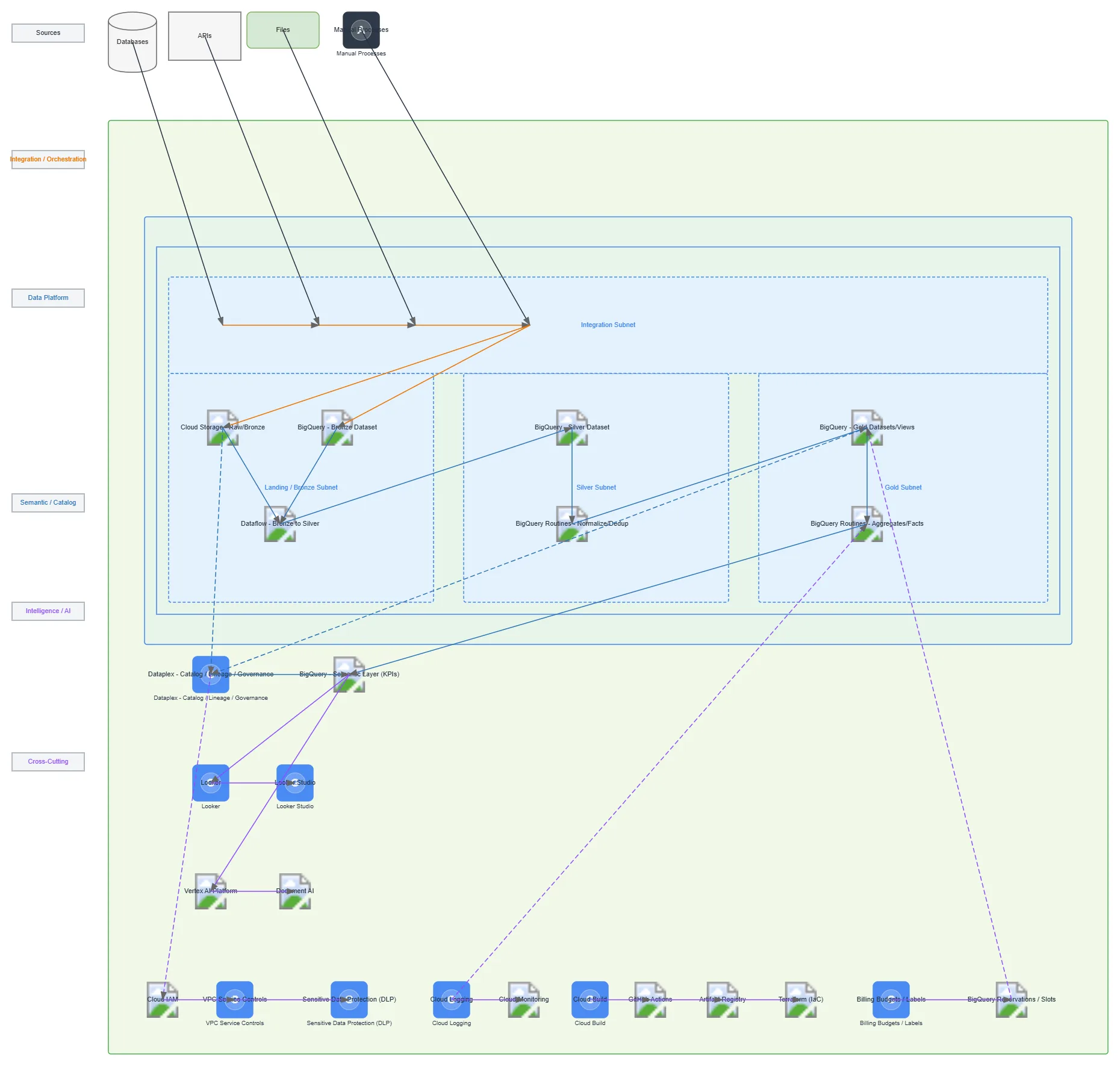The image size is (1120, 1066).
Task: Select BigQuery Gold Datasets/Views icon
Action: click(867, 428)
